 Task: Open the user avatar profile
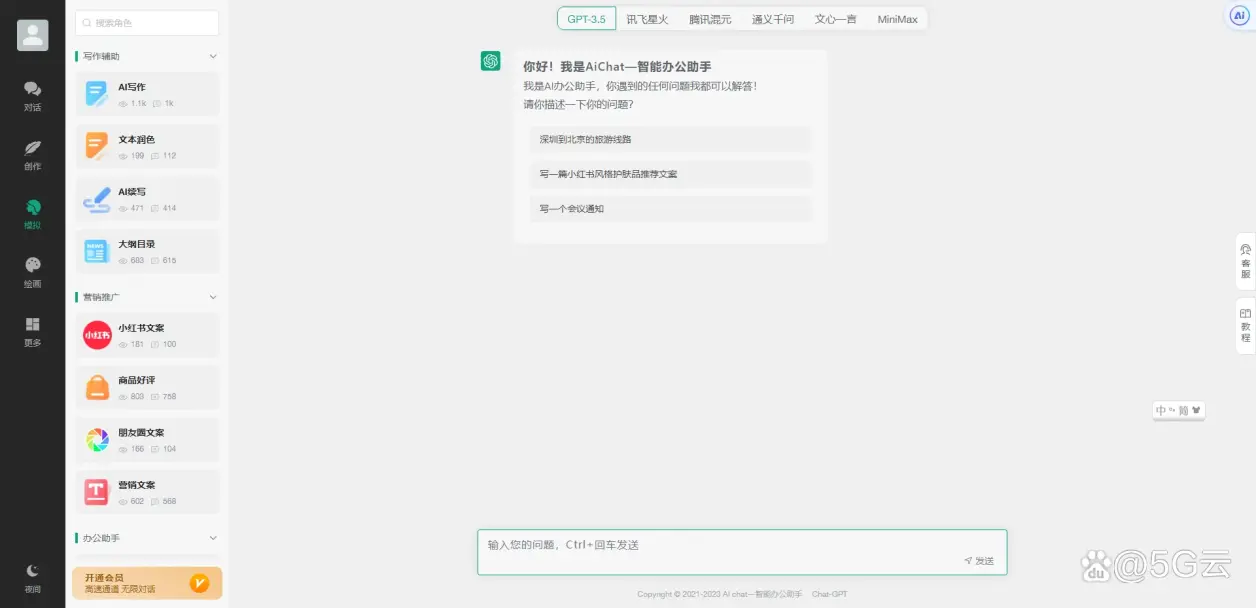(x=32, y=35)
